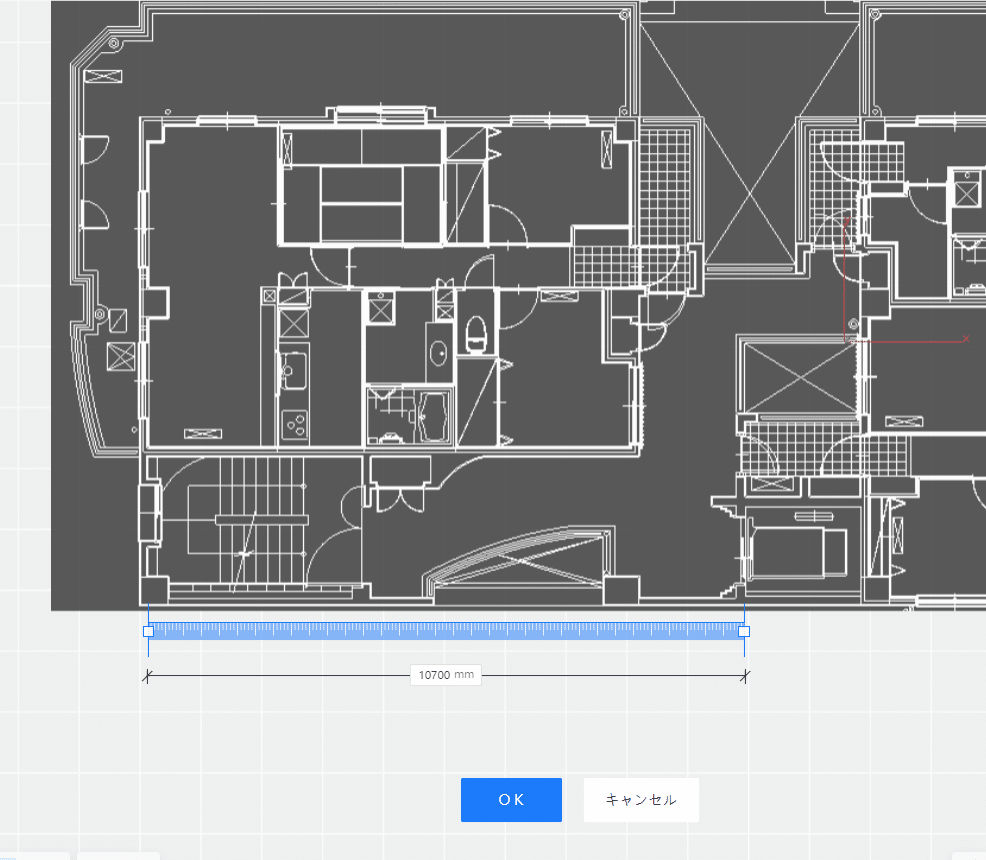Confirm the scale with the OK button
The height and width of the screenshot is (860, 986).
tap(511, 800)
